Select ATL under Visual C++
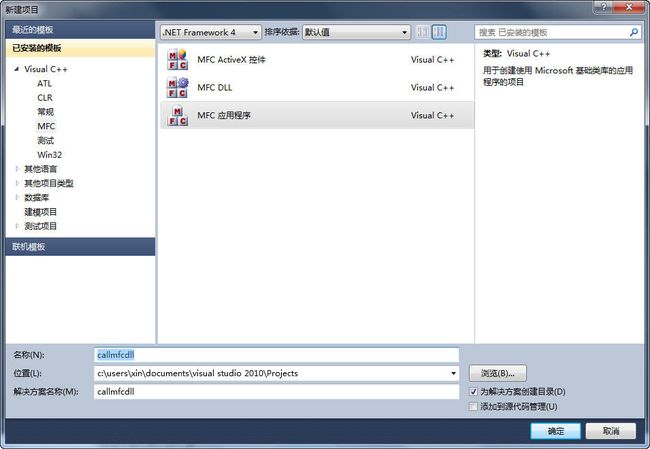This screenshot has height=449, width=650. [x=45, y=83]
